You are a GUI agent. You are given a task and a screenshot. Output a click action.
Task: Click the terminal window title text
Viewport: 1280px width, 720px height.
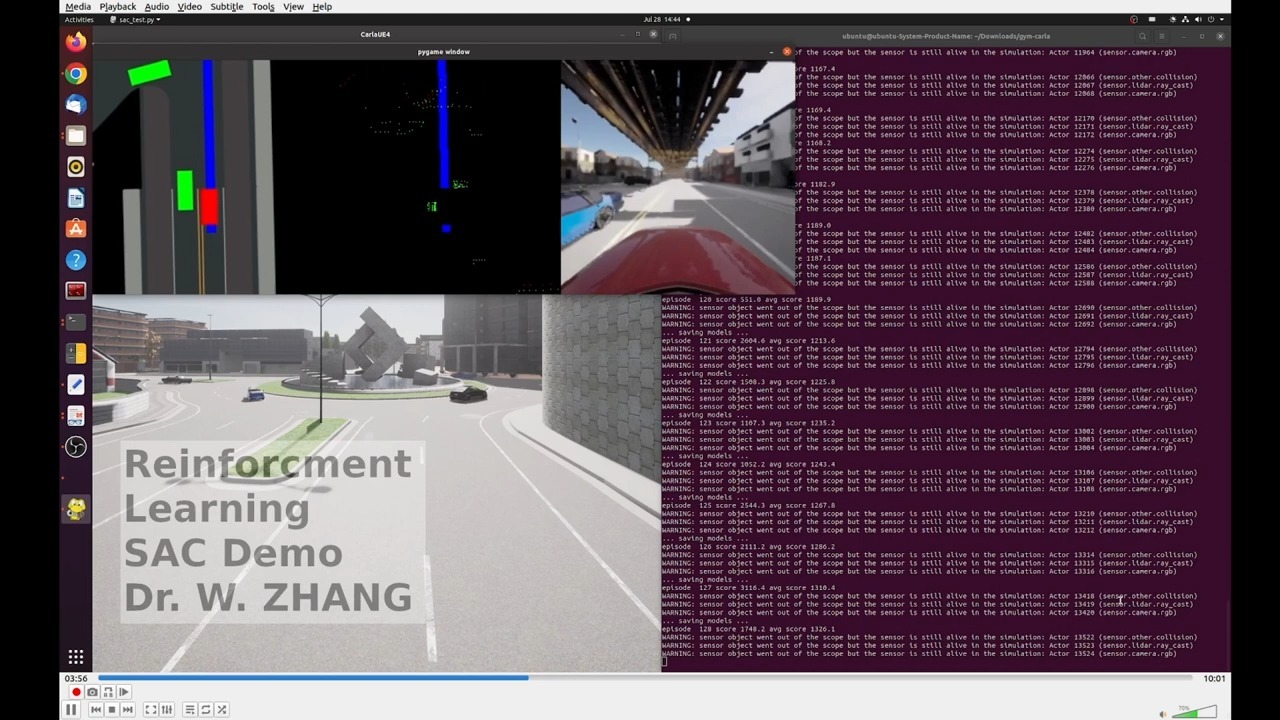(946, 36)
